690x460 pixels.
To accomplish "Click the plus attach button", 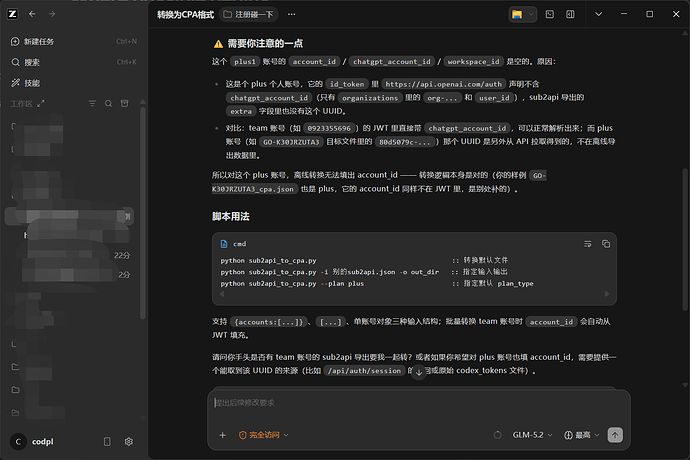I will pyautogui.click(x=223, y=435).
